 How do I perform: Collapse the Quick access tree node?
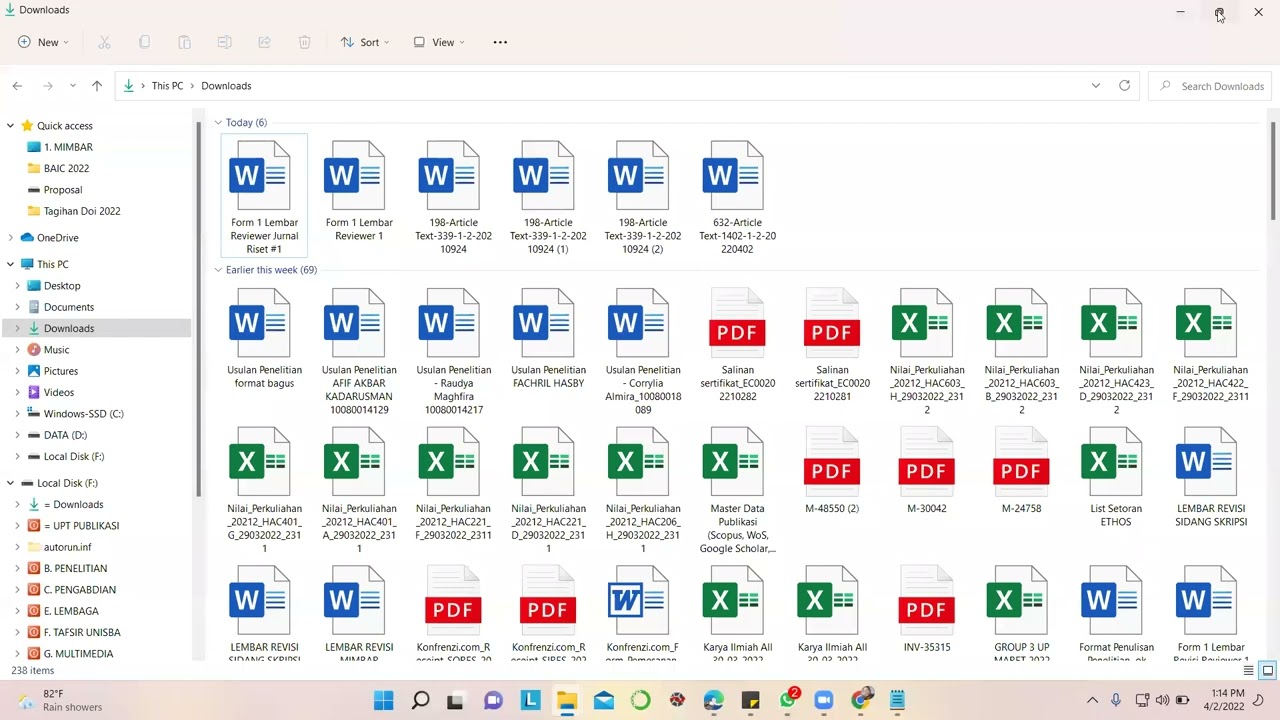click(x=10, y=126)
